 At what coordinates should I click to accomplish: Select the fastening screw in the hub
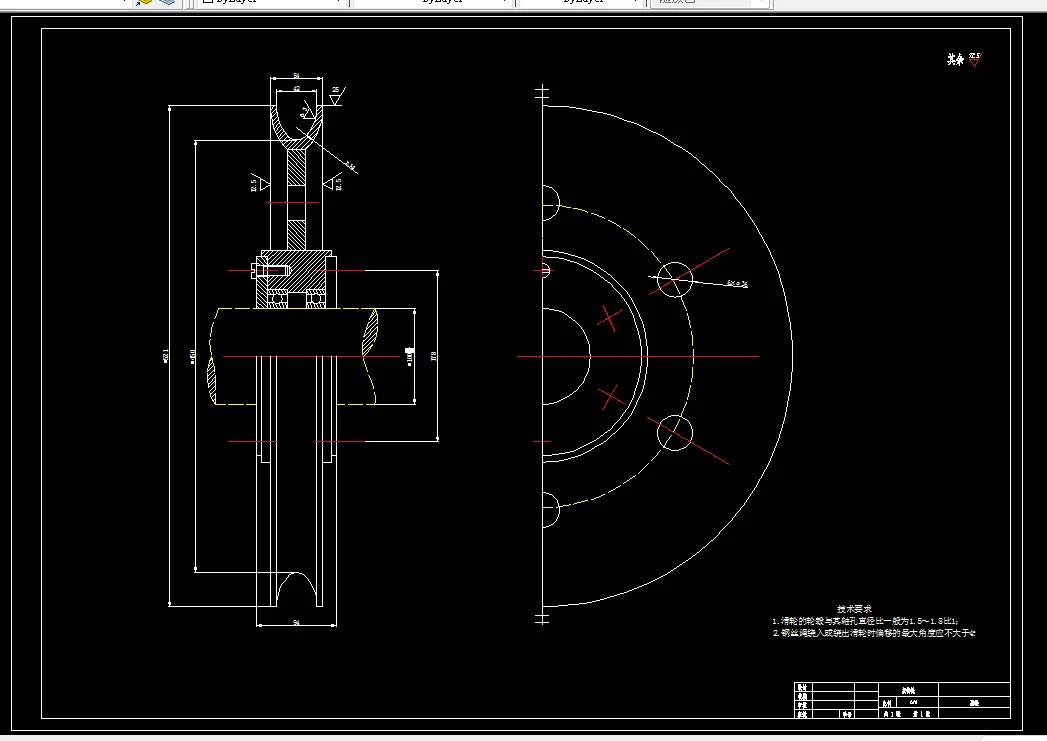click(269, 270)
